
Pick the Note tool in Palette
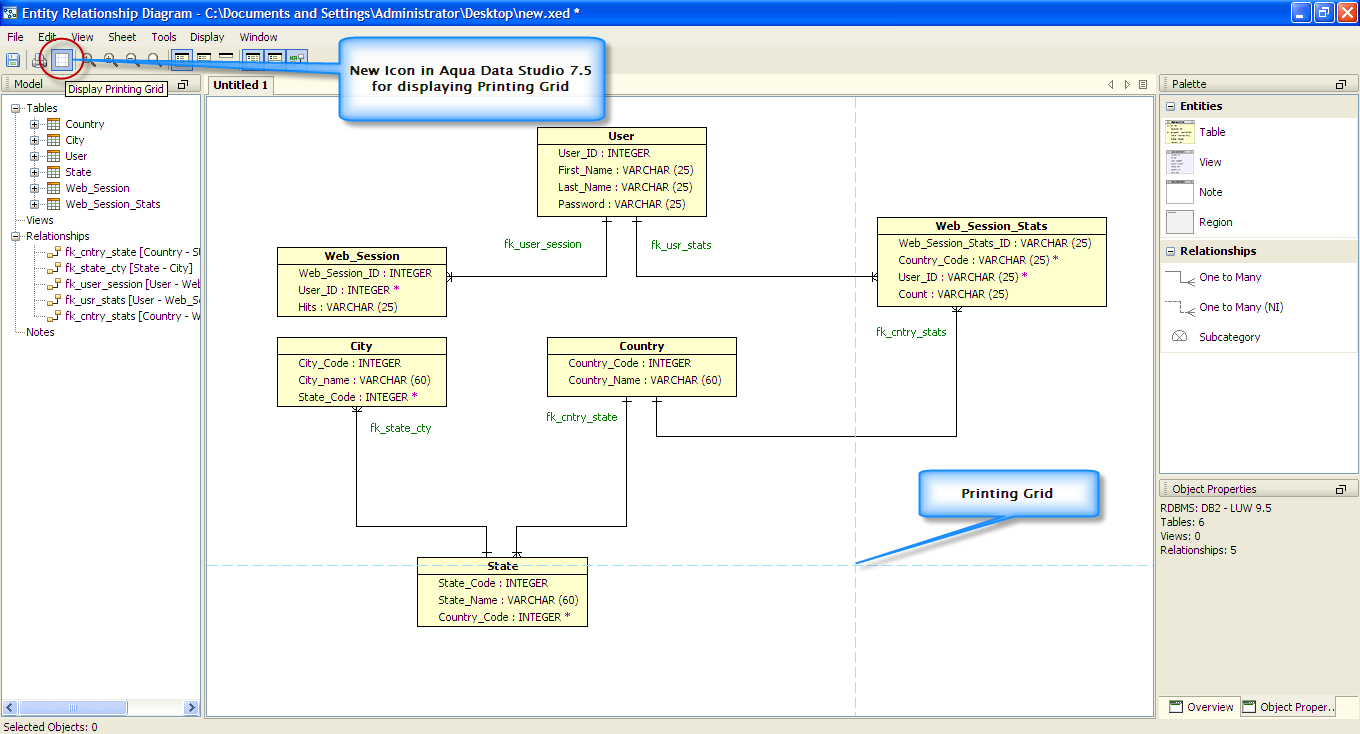1194,192
